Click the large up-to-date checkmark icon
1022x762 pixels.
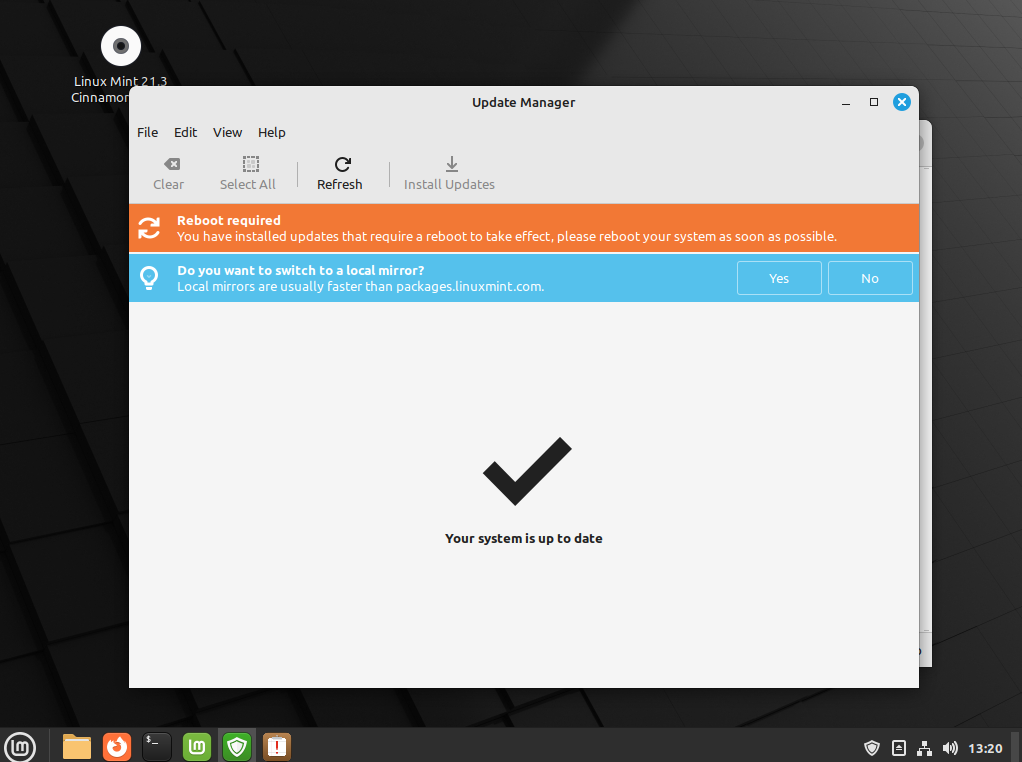(527, 471)
